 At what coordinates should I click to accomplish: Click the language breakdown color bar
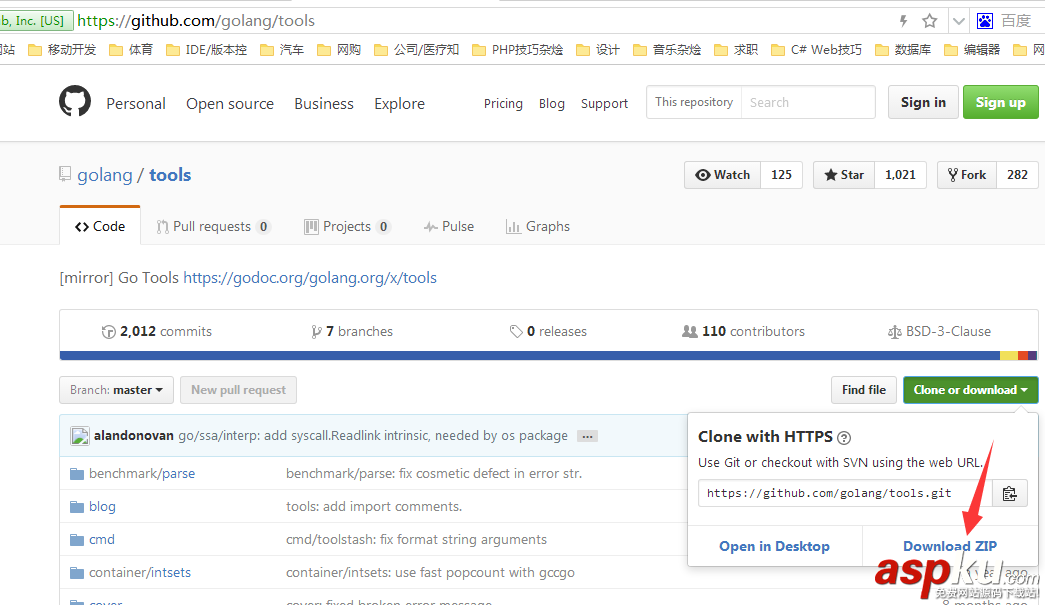pyautogui.click(x=548, y=356)
